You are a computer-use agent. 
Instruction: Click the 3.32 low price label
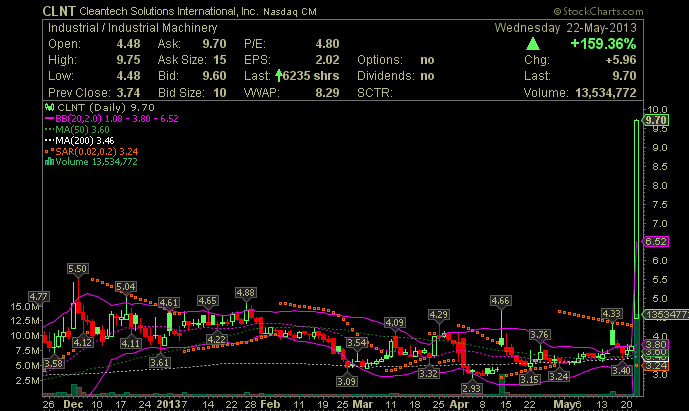[x=428, y=374]
